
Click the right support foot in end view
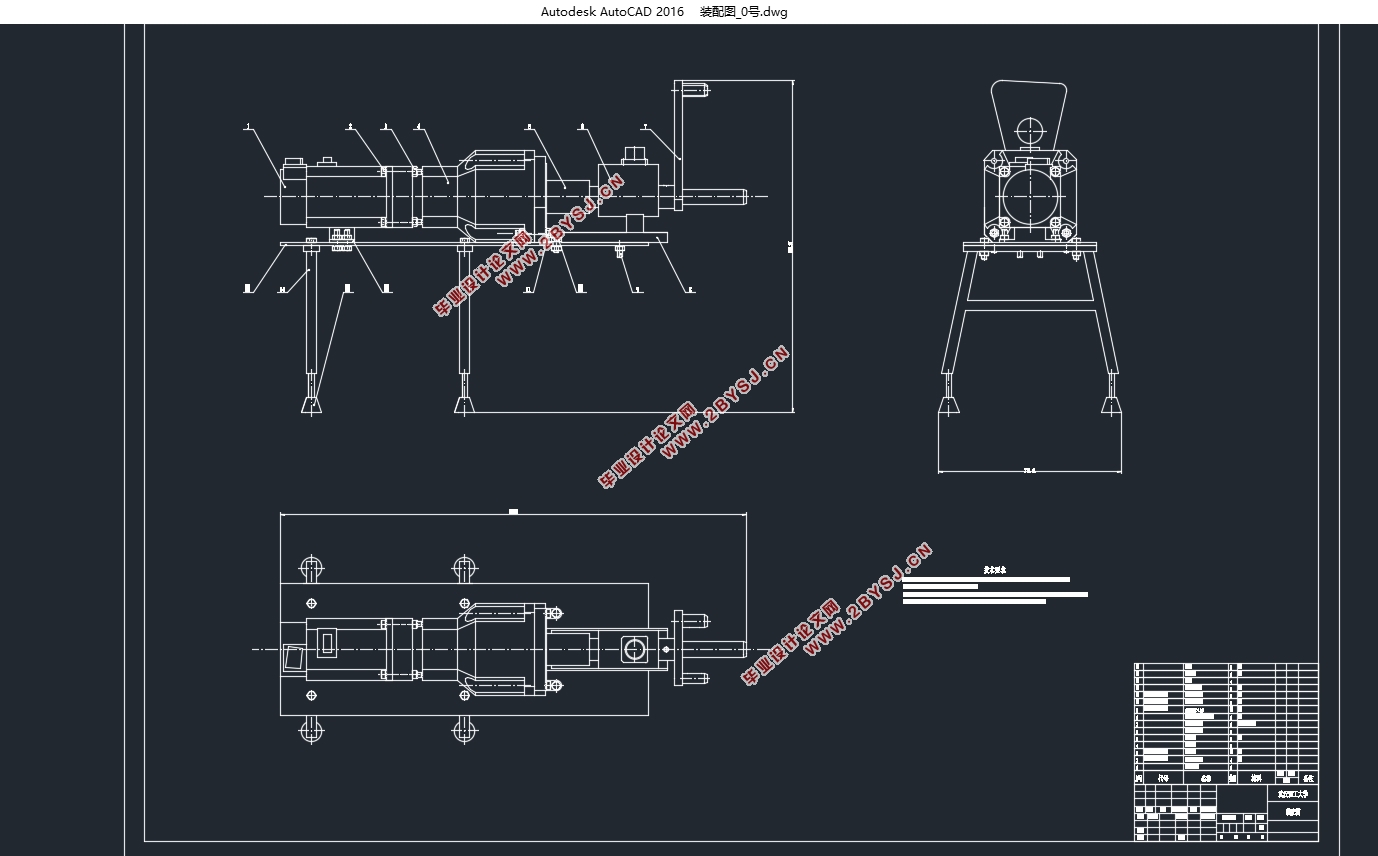click(x=1111, y=404)
